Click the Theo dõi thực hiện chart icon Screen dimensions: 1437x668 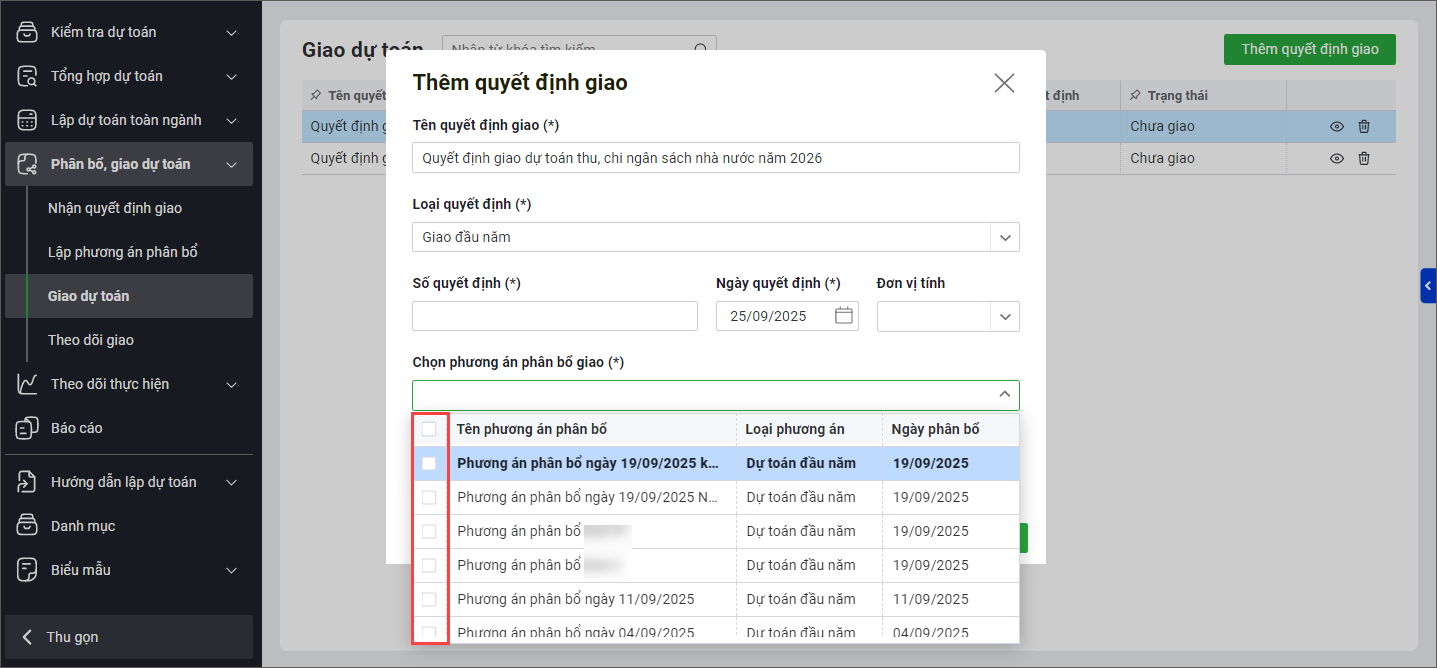click(28, 384)
